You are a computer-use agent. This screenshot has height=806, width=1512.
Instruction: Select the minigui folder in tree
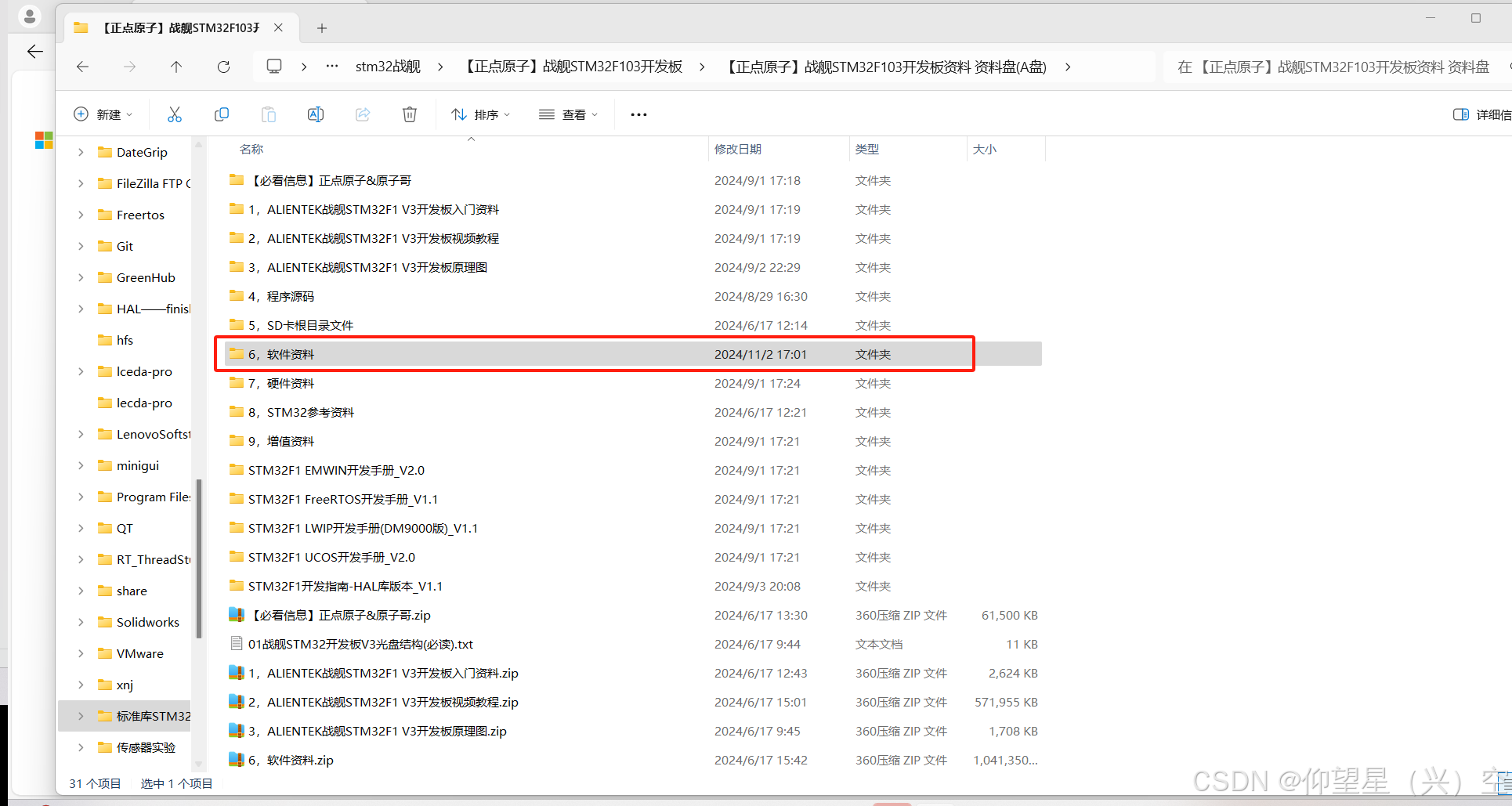click(x=137, y=465)
